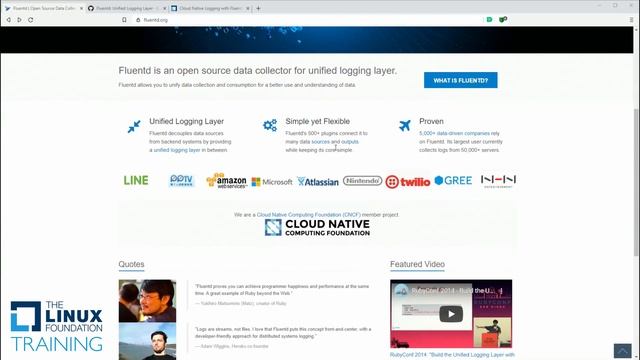Click the bookmark icon in toolbar

[x=124, y=20]
